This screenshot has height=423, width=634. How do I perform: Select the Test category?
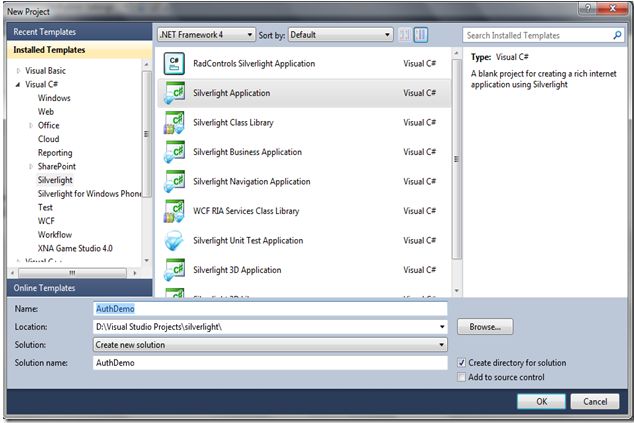(x=45, y=207)
